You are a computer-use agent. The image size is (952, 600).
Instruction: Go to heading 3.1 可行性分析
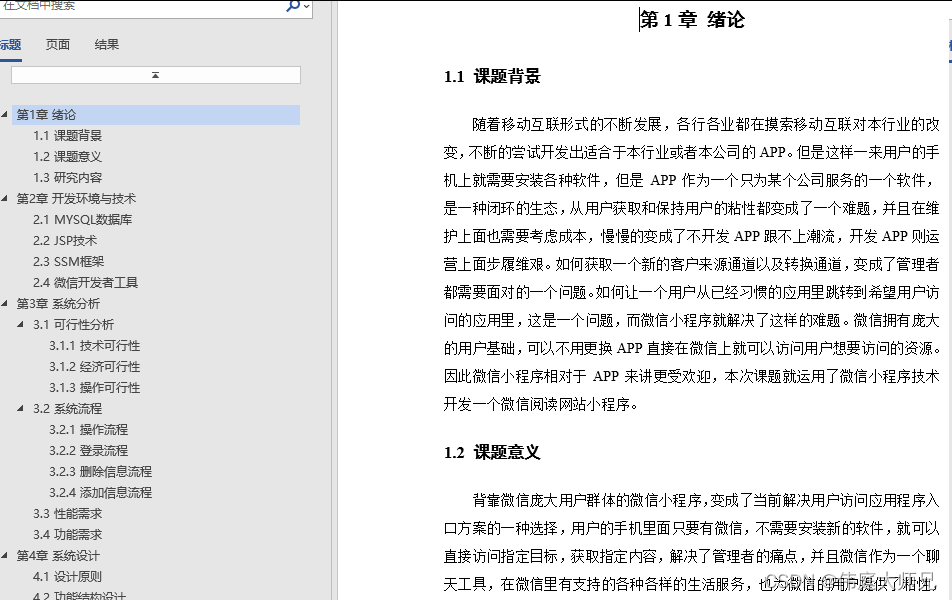tap(73, 324)
